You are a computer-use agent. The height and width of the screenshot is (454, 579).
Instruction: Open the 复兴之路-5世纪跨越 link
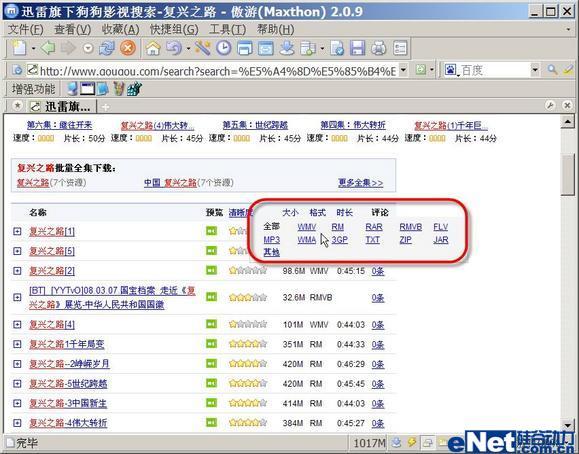coord(68,383)
